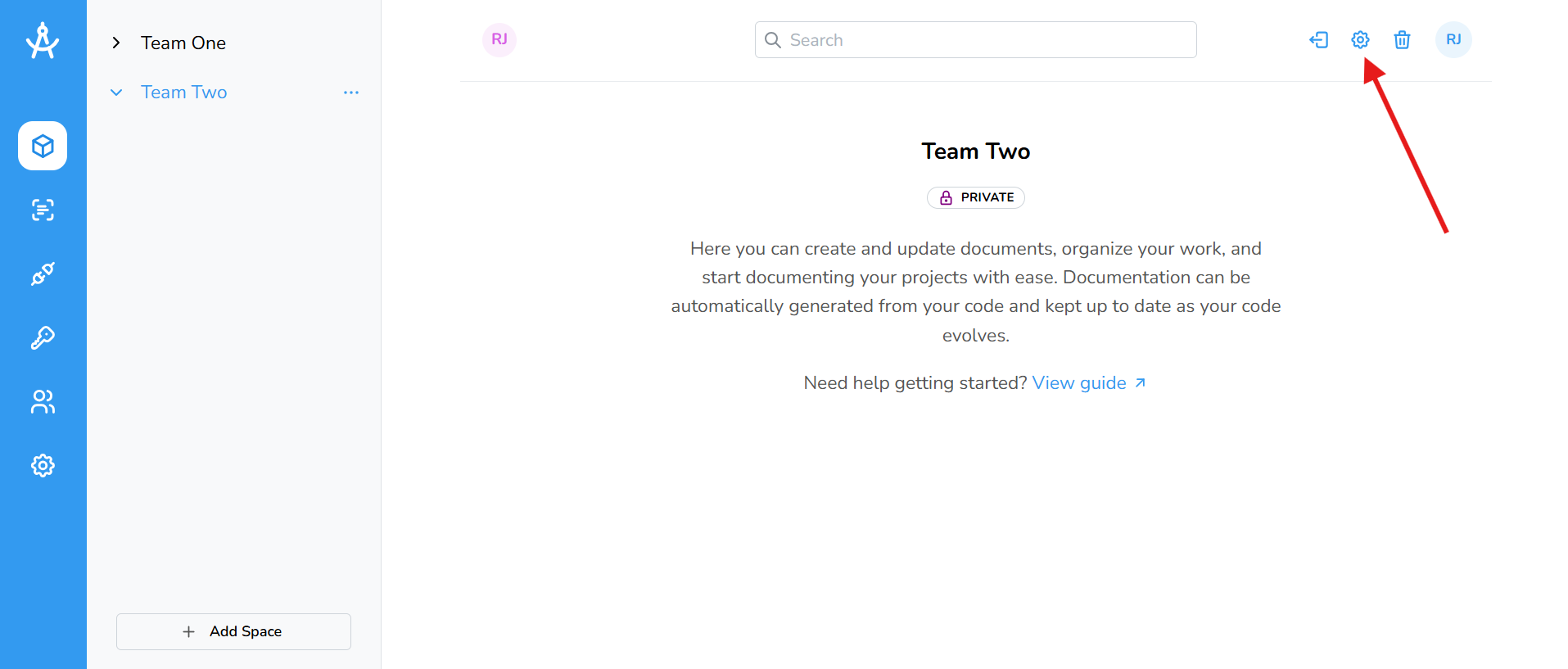This screenshot has width=1568, height=669.
Task: Select Team Two in the space list
Action: [x=183, y=93]
